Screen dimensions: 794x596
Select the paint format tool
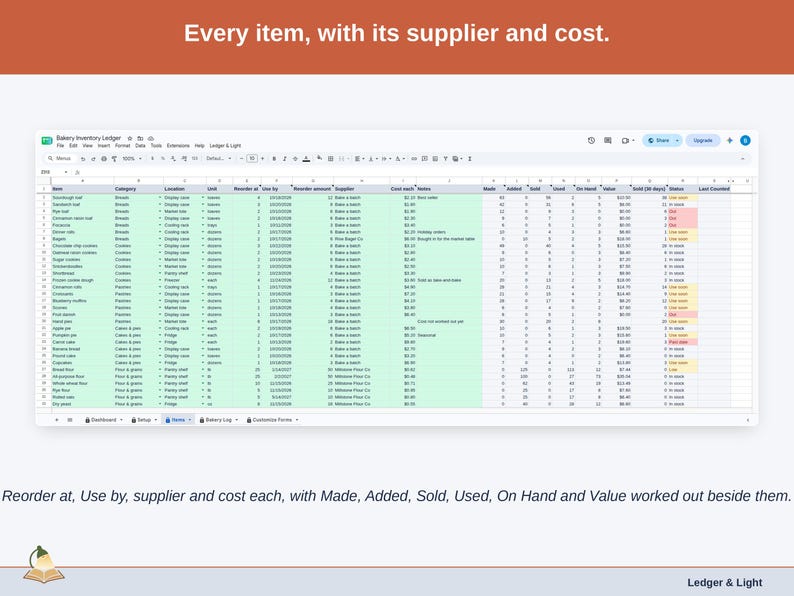pyautogui.click(x=114, y=158)
